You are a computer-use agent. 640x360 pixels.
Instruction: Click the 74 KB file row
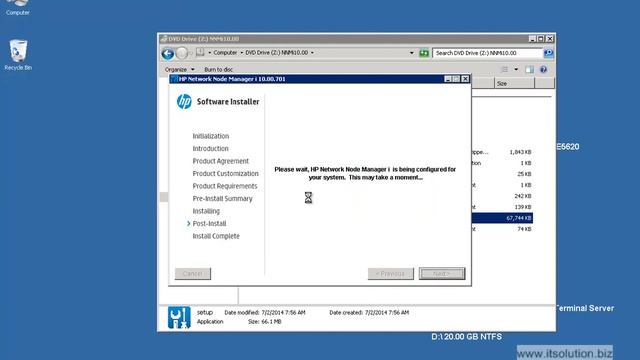502,229
